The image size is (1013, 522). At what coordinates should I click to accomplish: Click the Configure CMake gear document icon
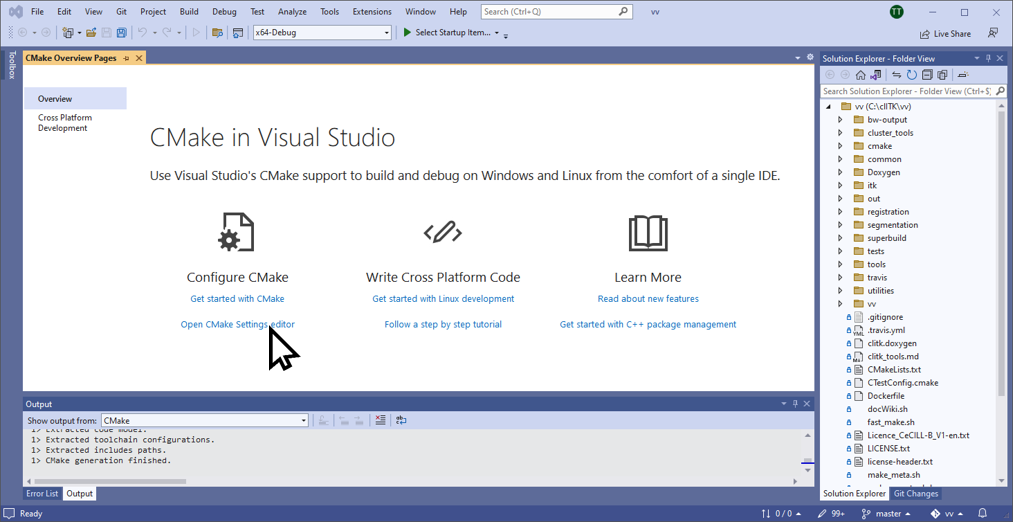[236, 232]
